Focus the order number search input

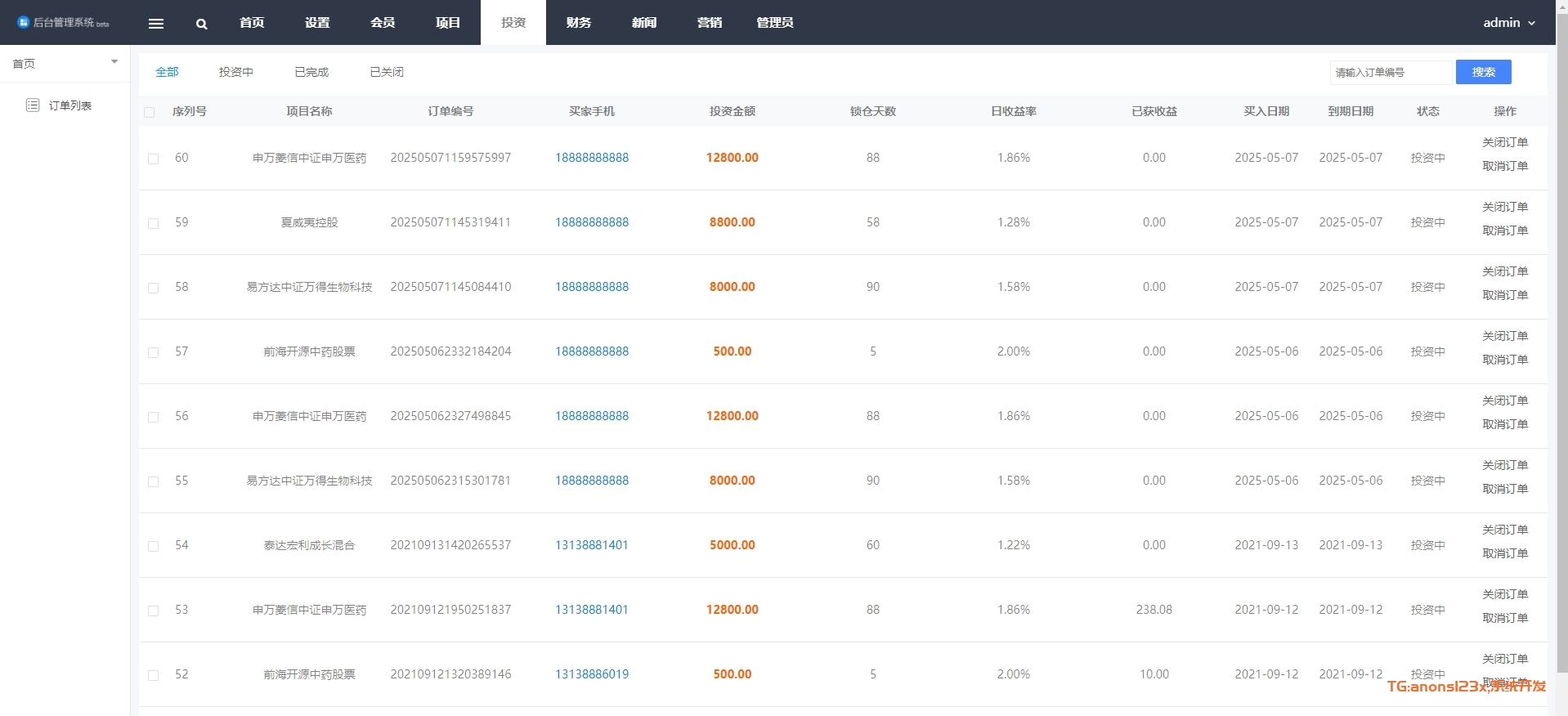(x=1390, y=73)
